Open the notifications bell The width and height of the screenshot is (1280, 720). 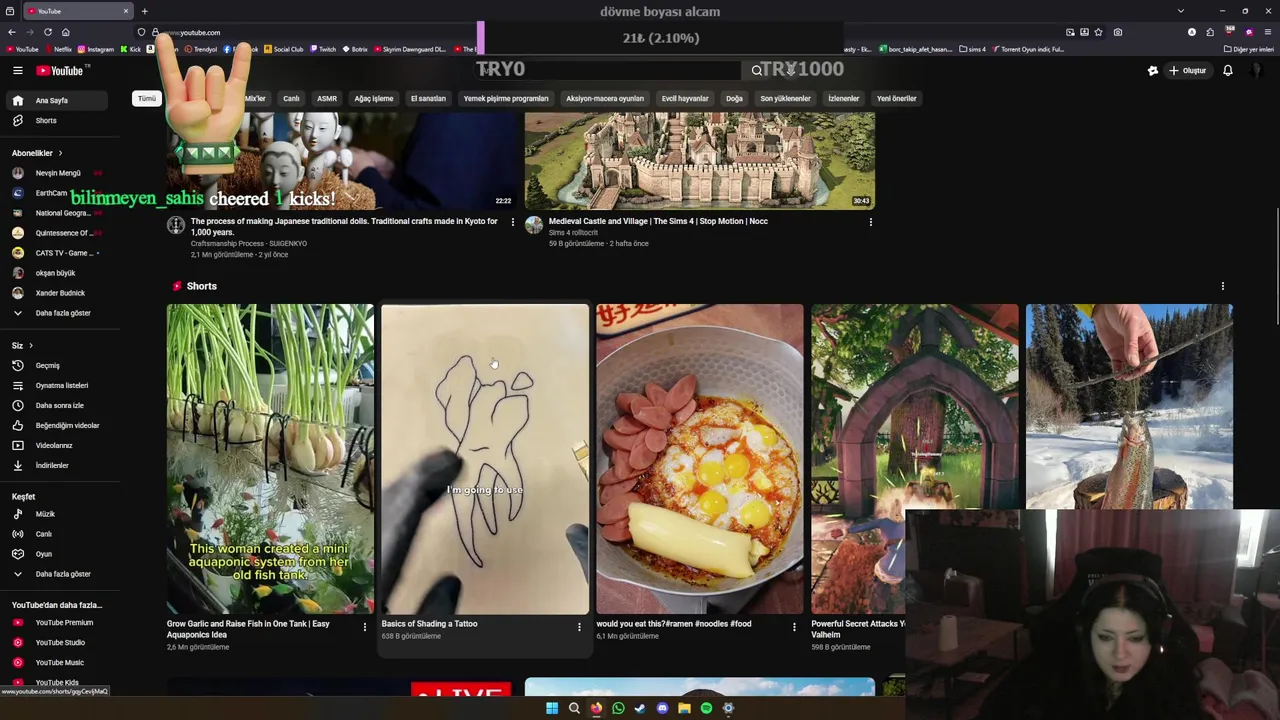(1227, 70)
